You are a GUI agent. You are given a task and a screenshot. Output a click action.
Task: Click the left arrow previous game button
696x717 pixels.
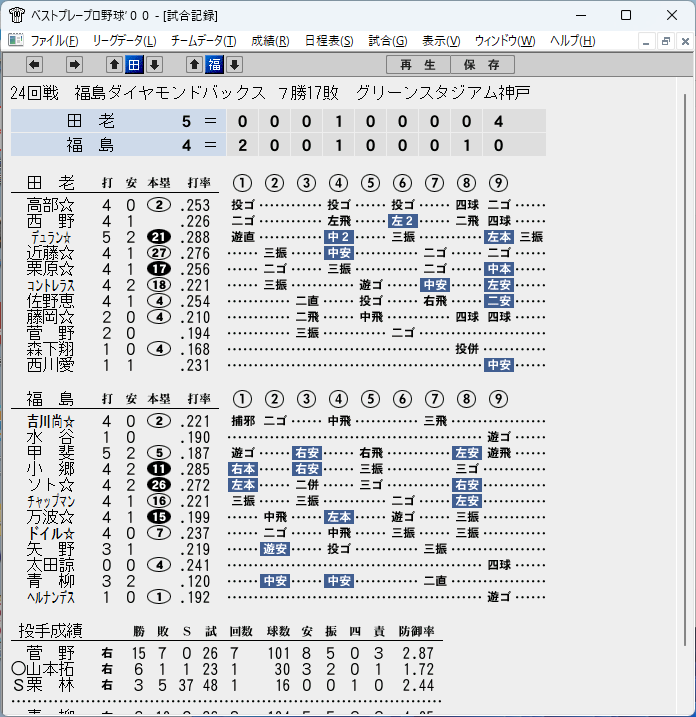pyautogui.click(x=34, y=64)
